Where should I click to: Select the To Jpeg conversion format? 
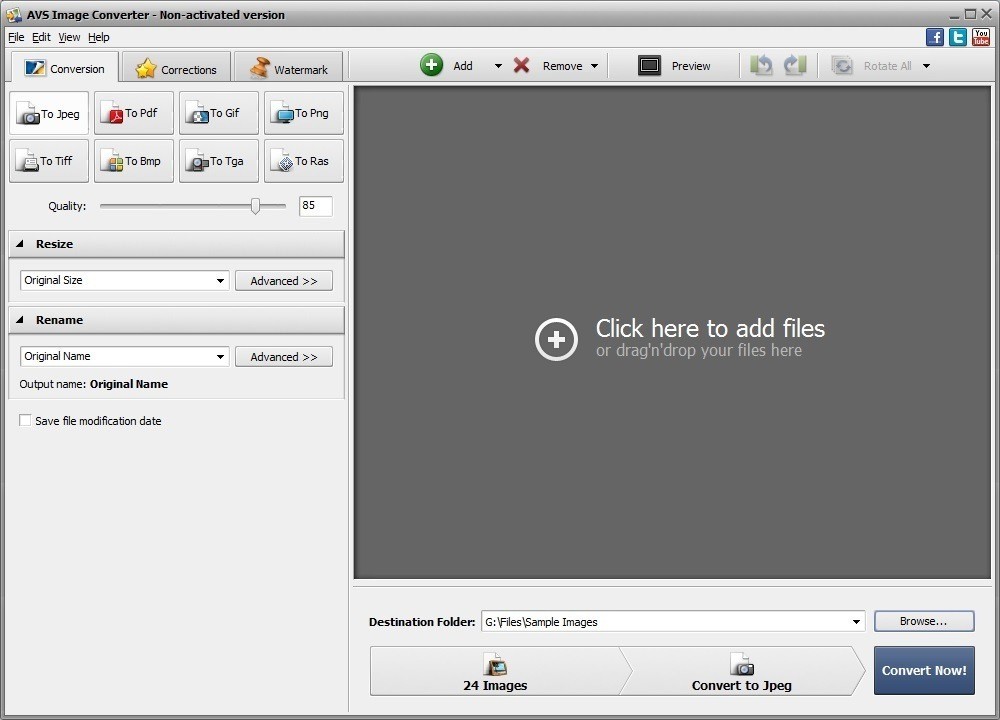(48, 113)
